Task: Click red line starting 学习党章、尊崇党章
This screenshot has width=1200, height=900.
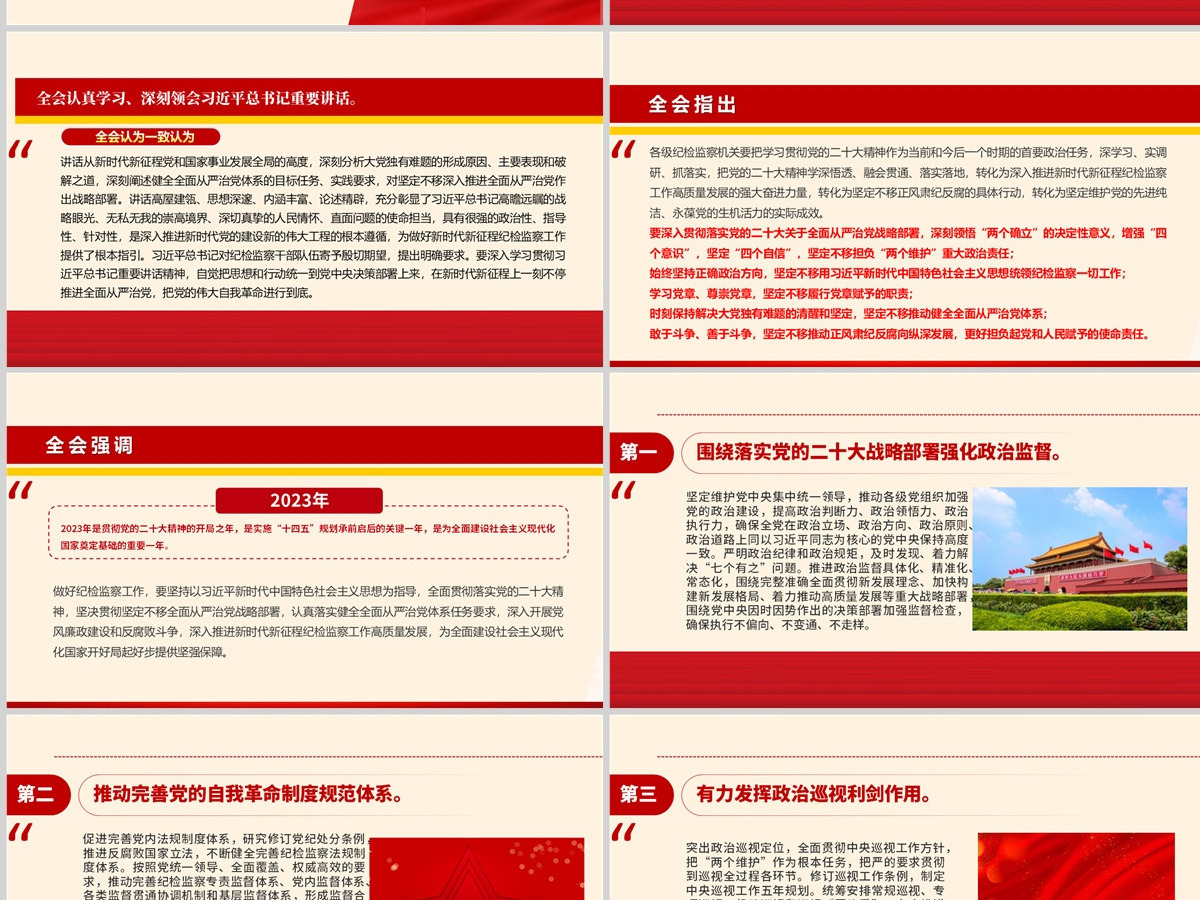Action: click(780, 294)
